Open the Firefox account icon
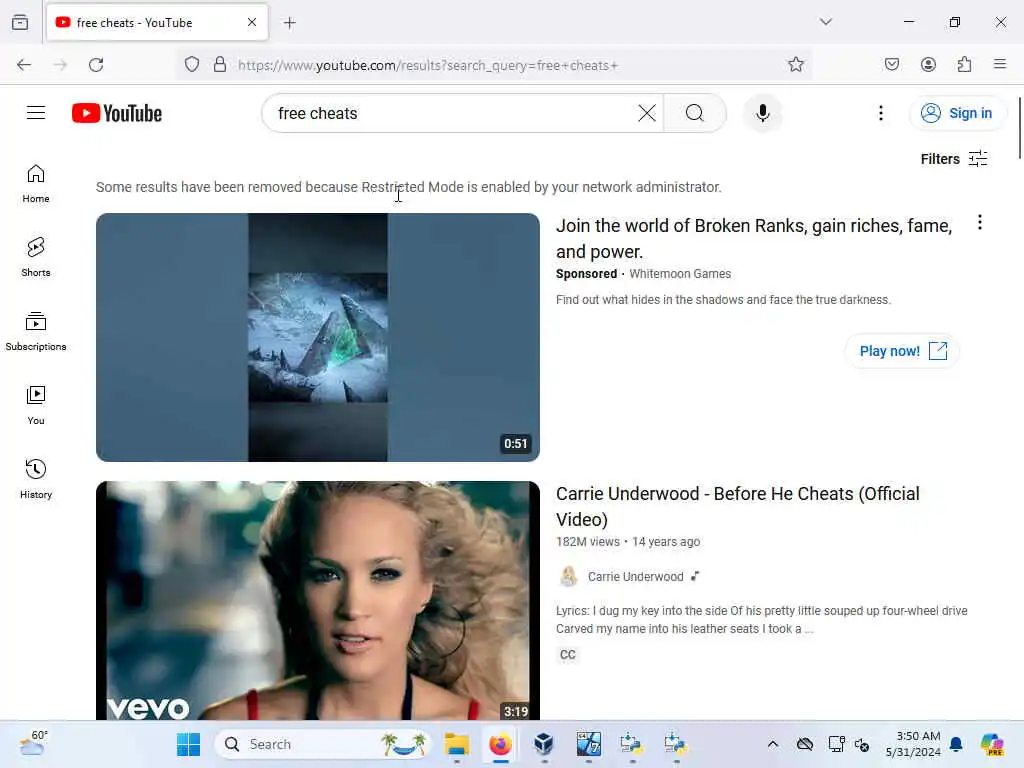 (928, 64)
